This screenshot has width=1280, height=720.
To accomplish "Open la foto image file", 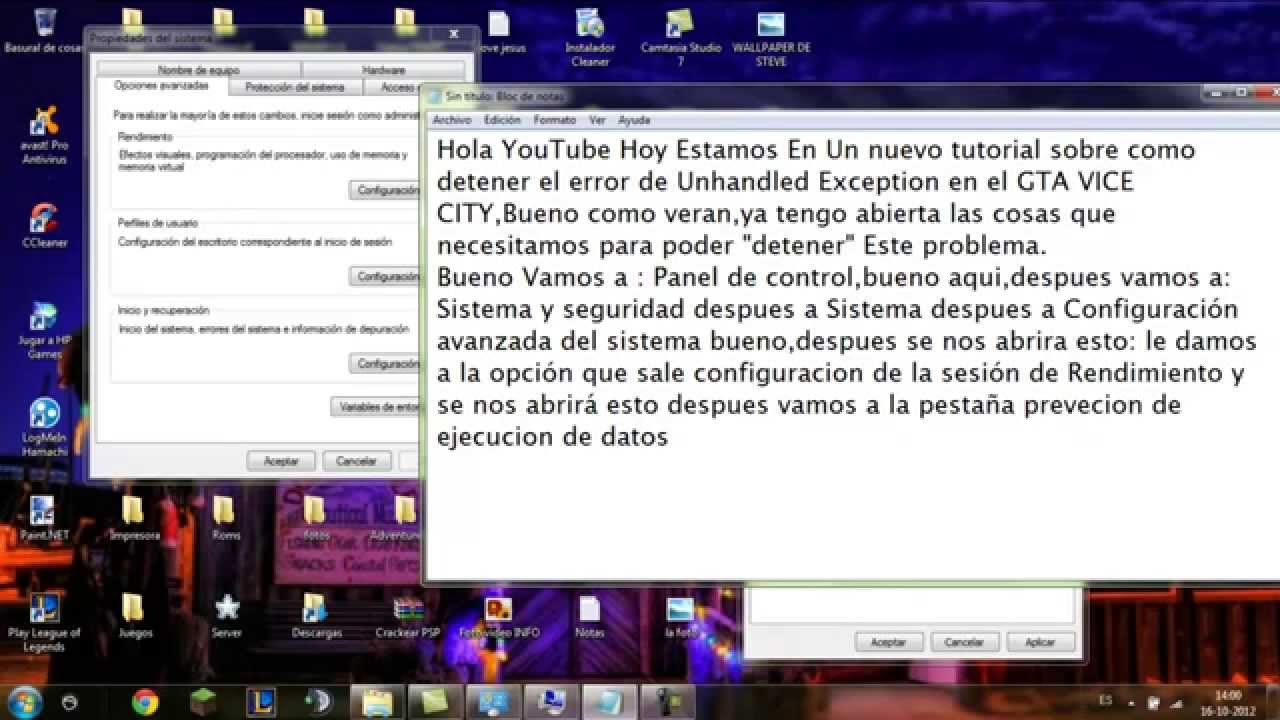I will (680, 615).
